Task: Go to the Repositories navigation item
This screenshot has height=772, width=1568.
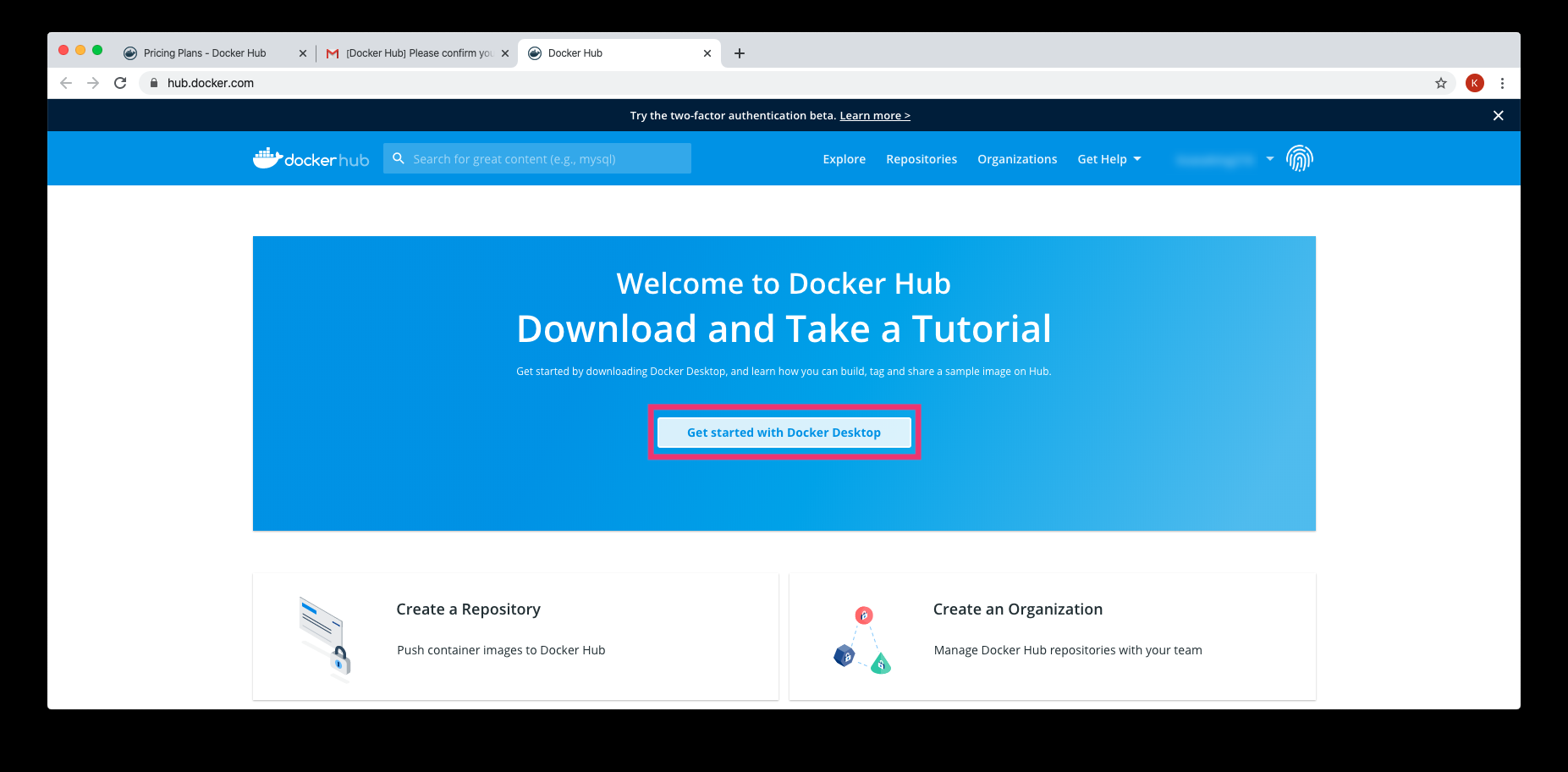Action: click(x=922, y=158)
